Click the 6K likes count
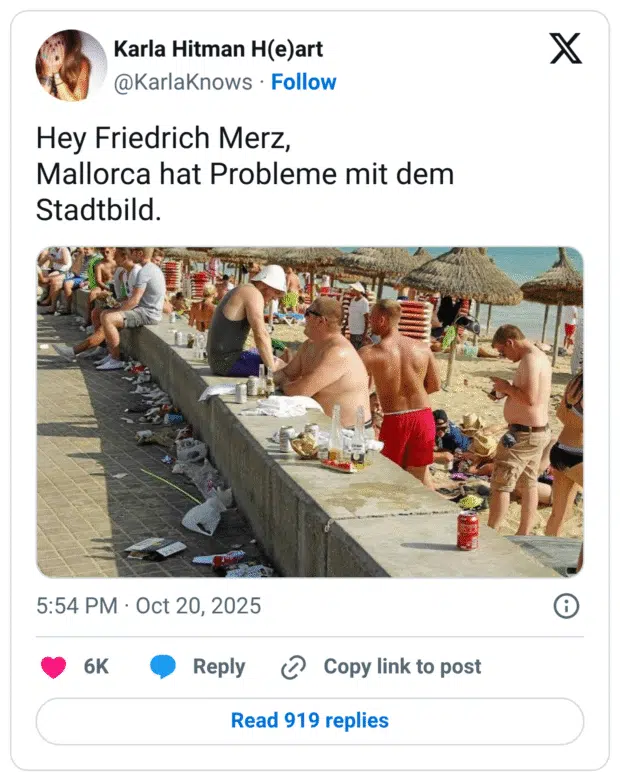Screen dimensions: 620x781 [x=96, y=667]
